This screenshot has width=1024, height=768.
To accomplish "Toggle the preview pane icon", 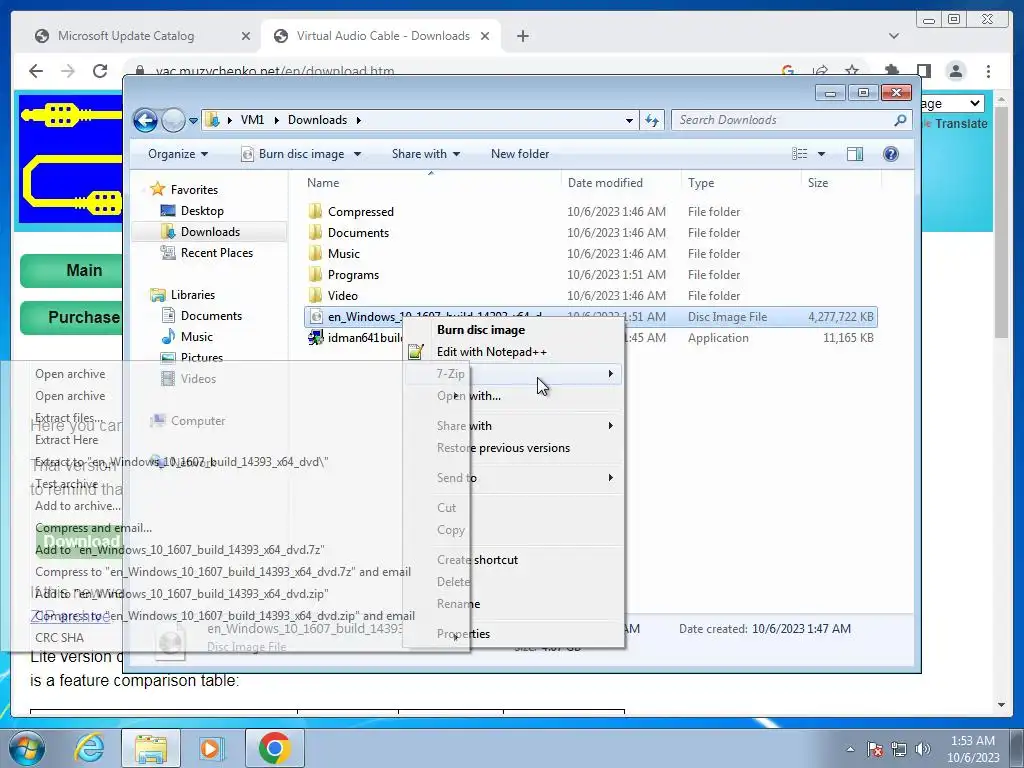I will pos(855,154).
